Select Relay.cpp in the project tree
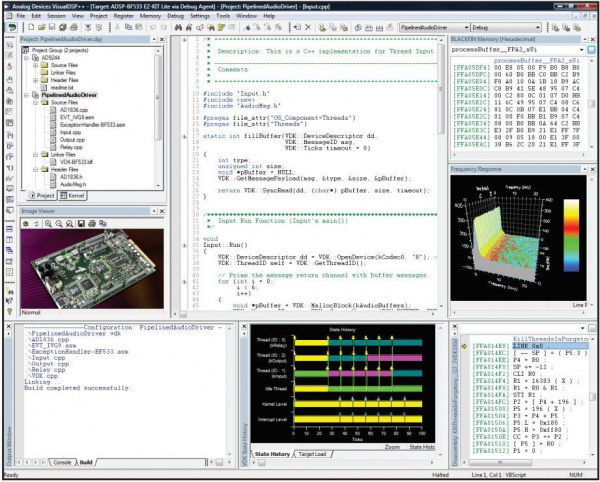Screen dimensions: 600x482 coord(71,147)
